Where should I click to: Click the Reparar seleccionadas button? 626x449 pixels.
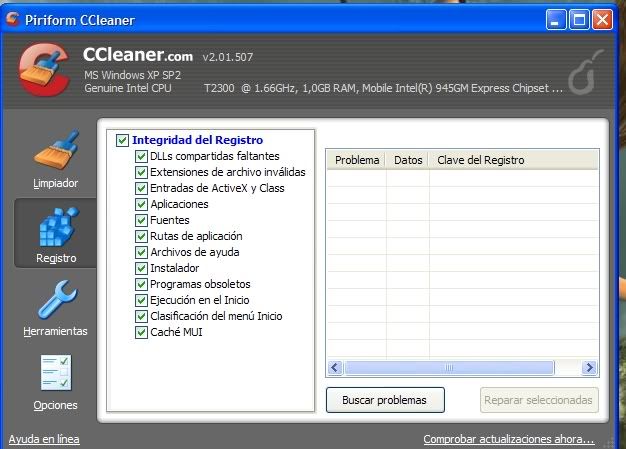[x=539, y=400]
